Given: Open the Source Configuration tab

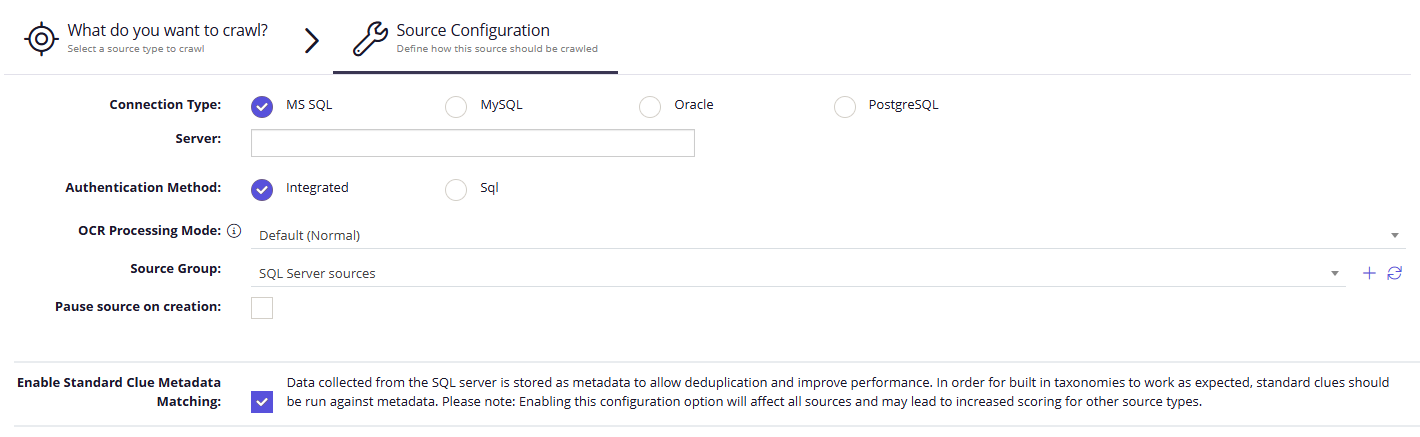Looking at the screenshot, I should coord(475,37).
